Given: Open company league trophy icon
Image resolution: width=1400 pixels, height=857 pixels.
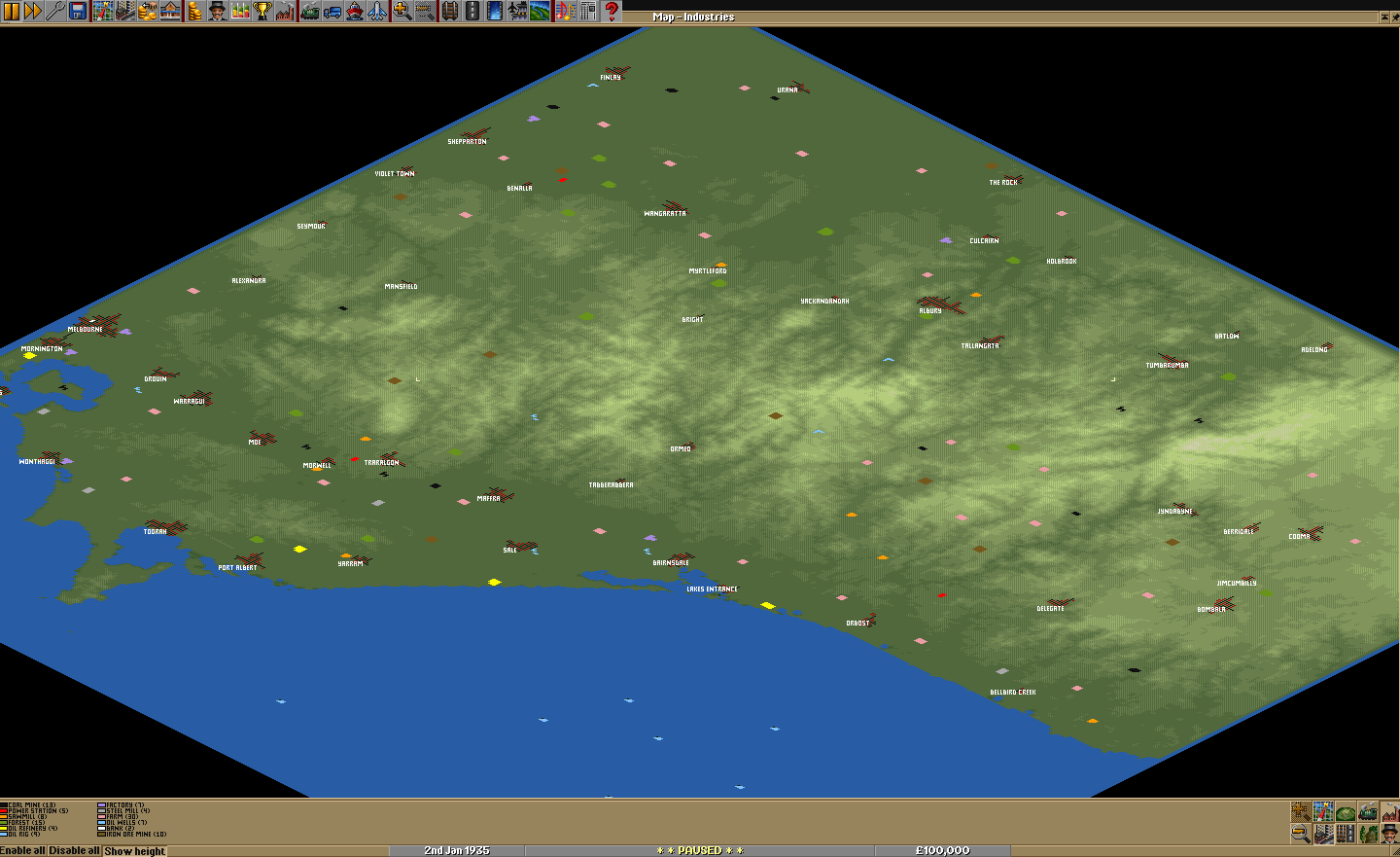Looking at the screenshot, I should (x=262, y=11).
